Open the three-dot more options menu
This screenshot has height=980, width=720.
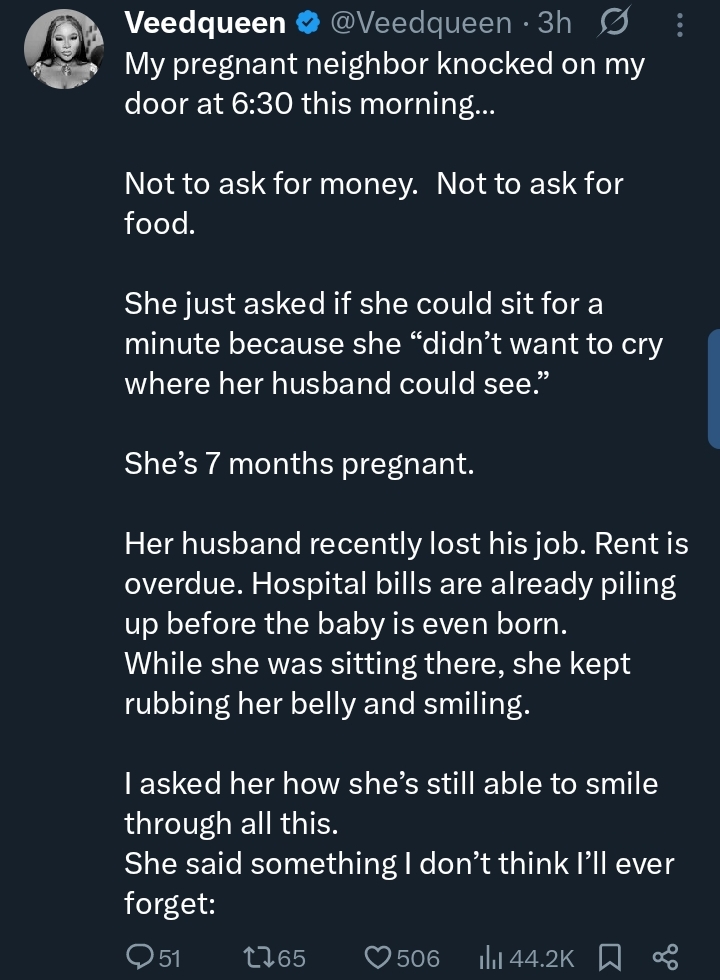pyautogui.click(x=681, y=23)
